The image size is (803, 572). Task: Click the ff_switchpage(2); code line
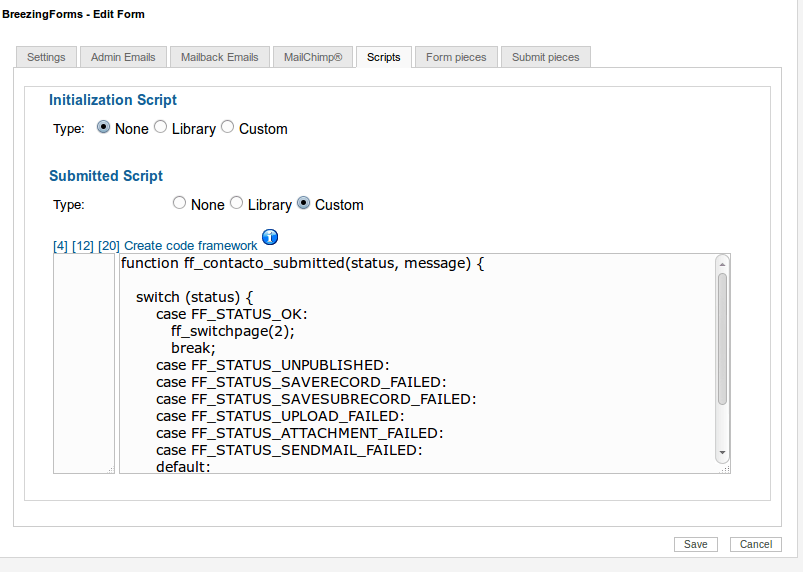point(233,331)
